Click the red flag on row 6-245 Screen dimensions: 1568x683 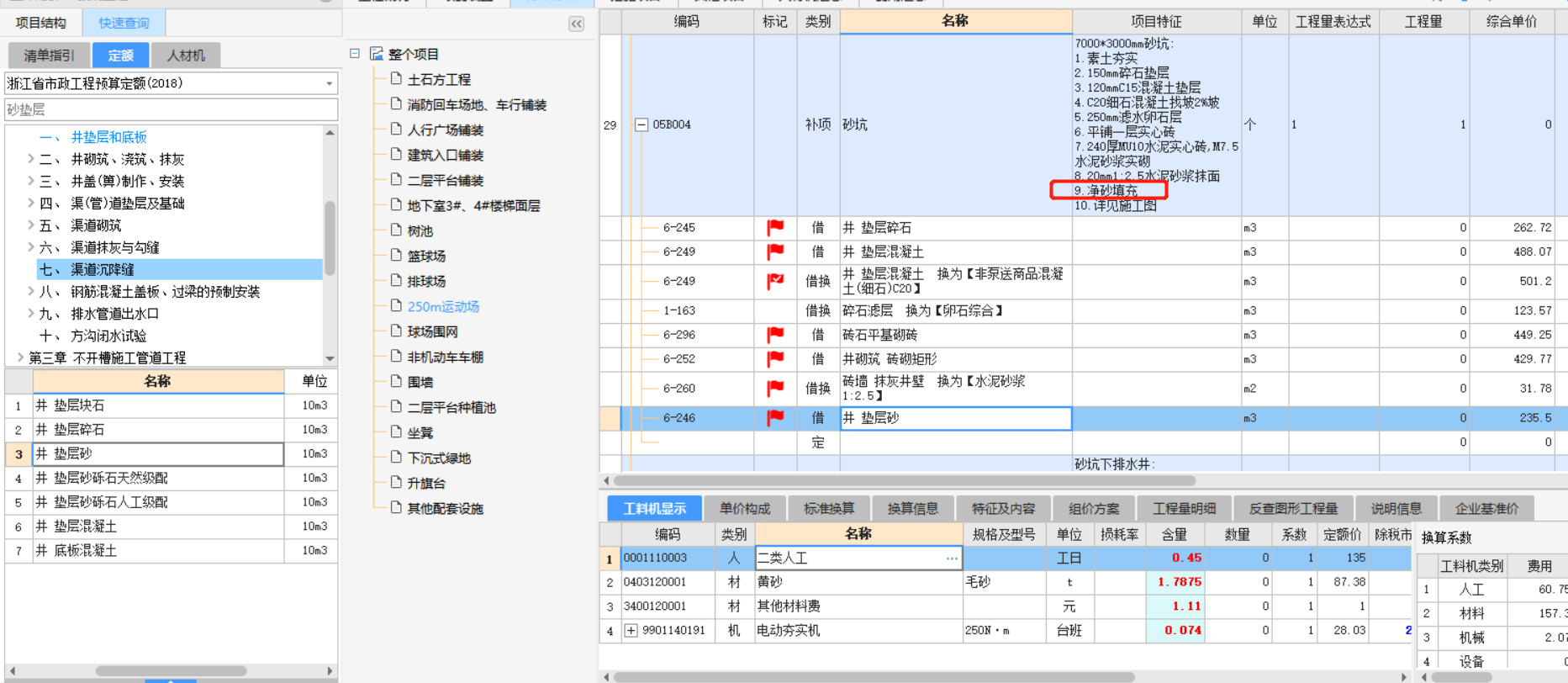tap(775, 227)
